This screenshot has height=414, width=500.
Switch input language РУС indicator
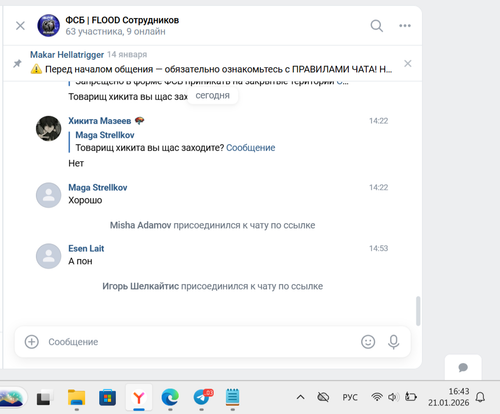[x=350, y=397]
